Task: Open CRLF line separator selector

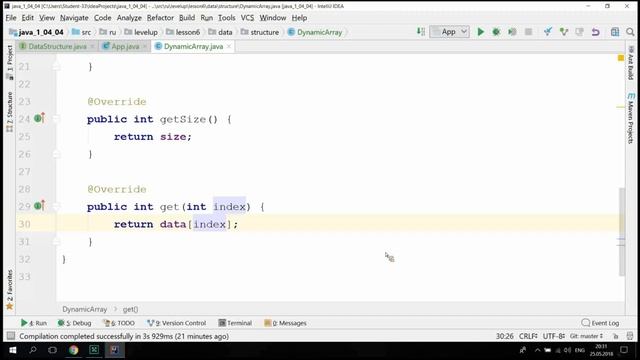Action: click(528, 336)
